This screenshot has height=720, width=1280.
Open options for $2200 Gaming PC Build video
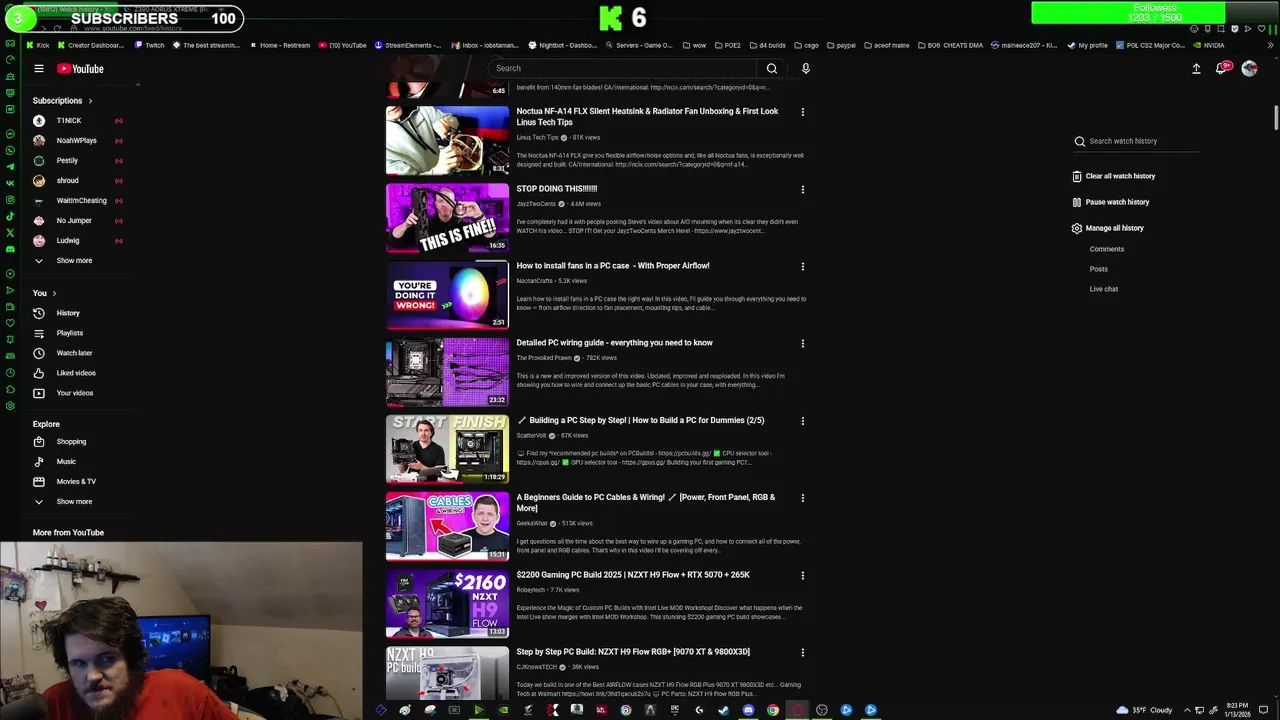pos(802,575)
